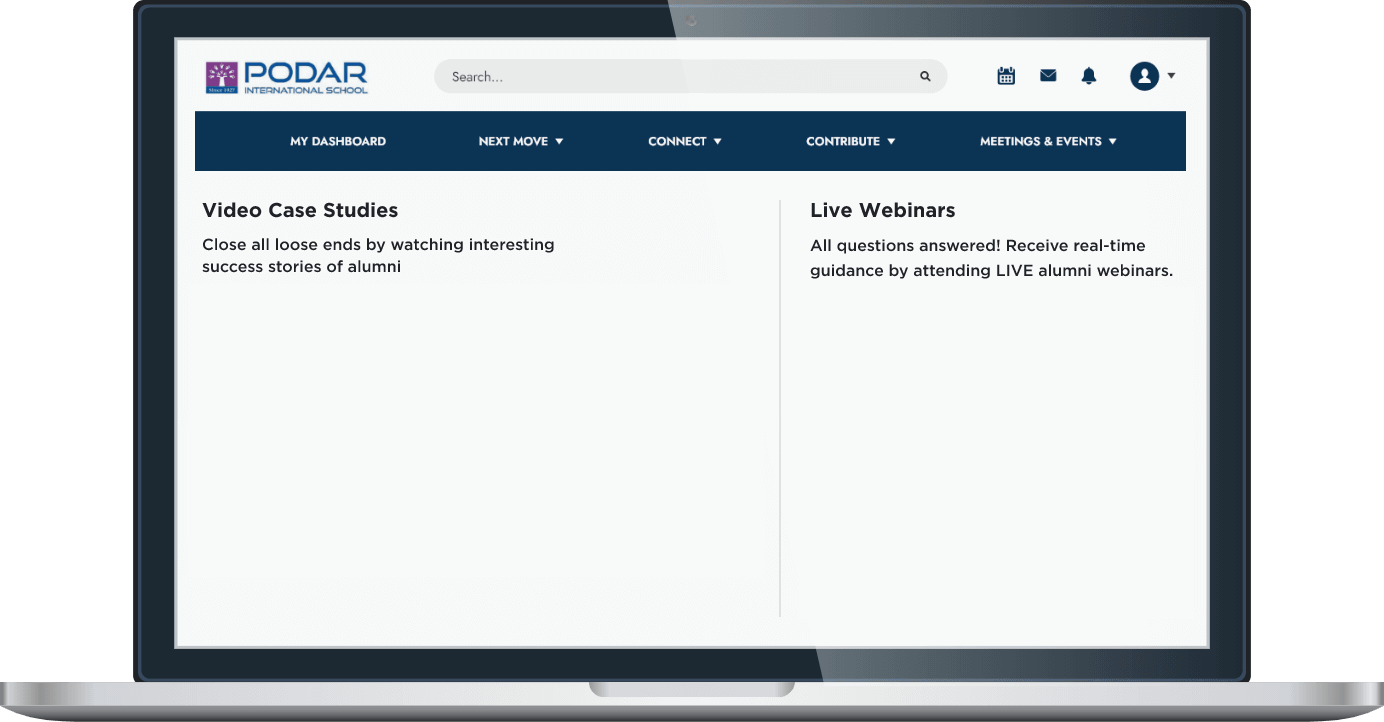Select the Connect menu label

click(x=677, y=141)
